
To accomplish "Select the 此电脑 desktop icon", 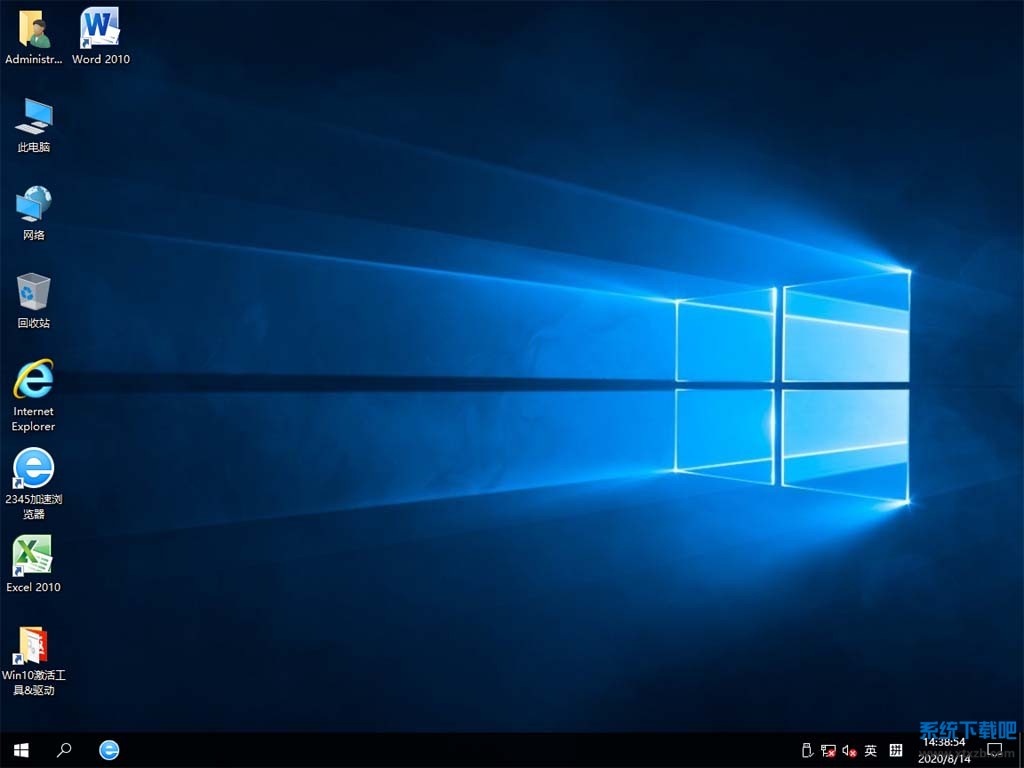I will [33, 118].
